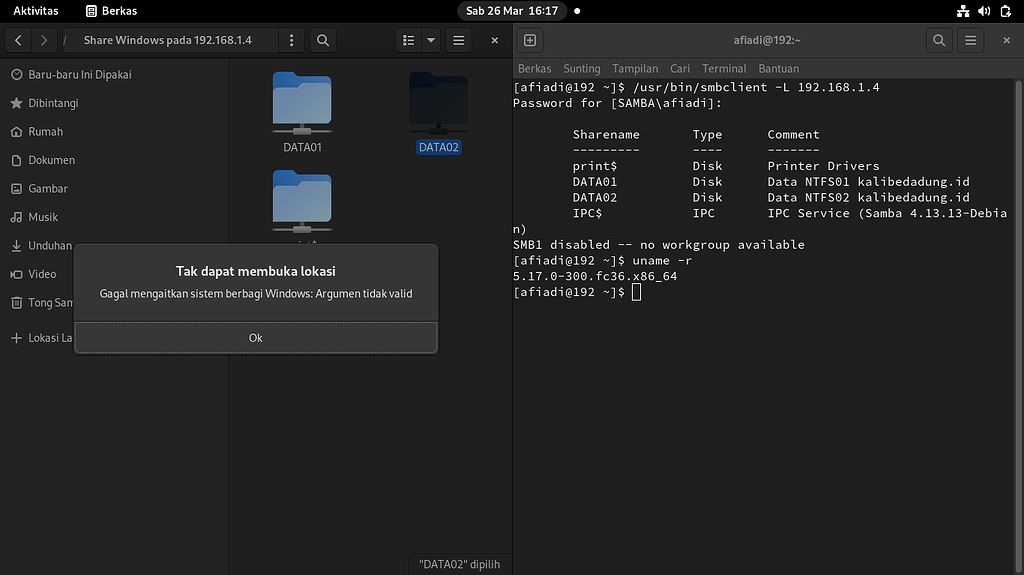This screenshot has height=575, width=1024.
Task: Open the clock calendar in top bar
Action: click(513, 11)
